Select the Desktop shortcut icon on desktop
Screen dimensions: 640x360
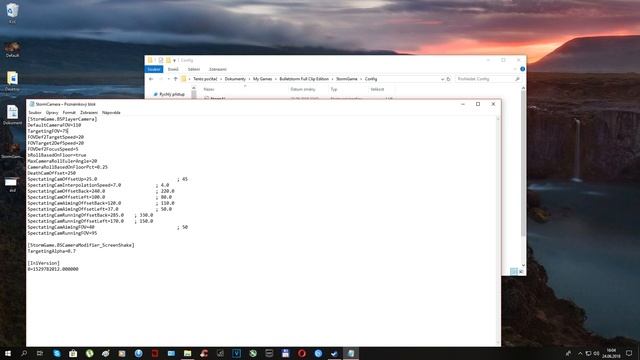tap(12, 81)
